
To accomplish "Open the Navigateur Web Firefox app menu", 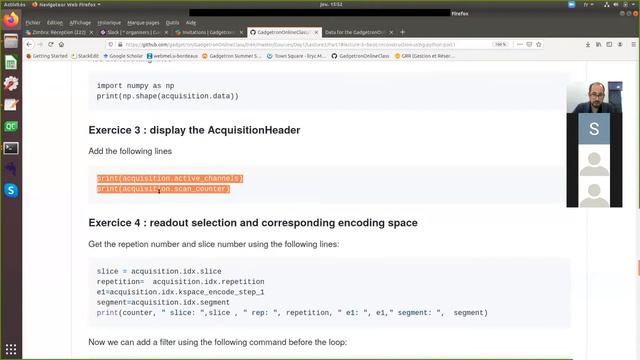I will pos(67,4).
